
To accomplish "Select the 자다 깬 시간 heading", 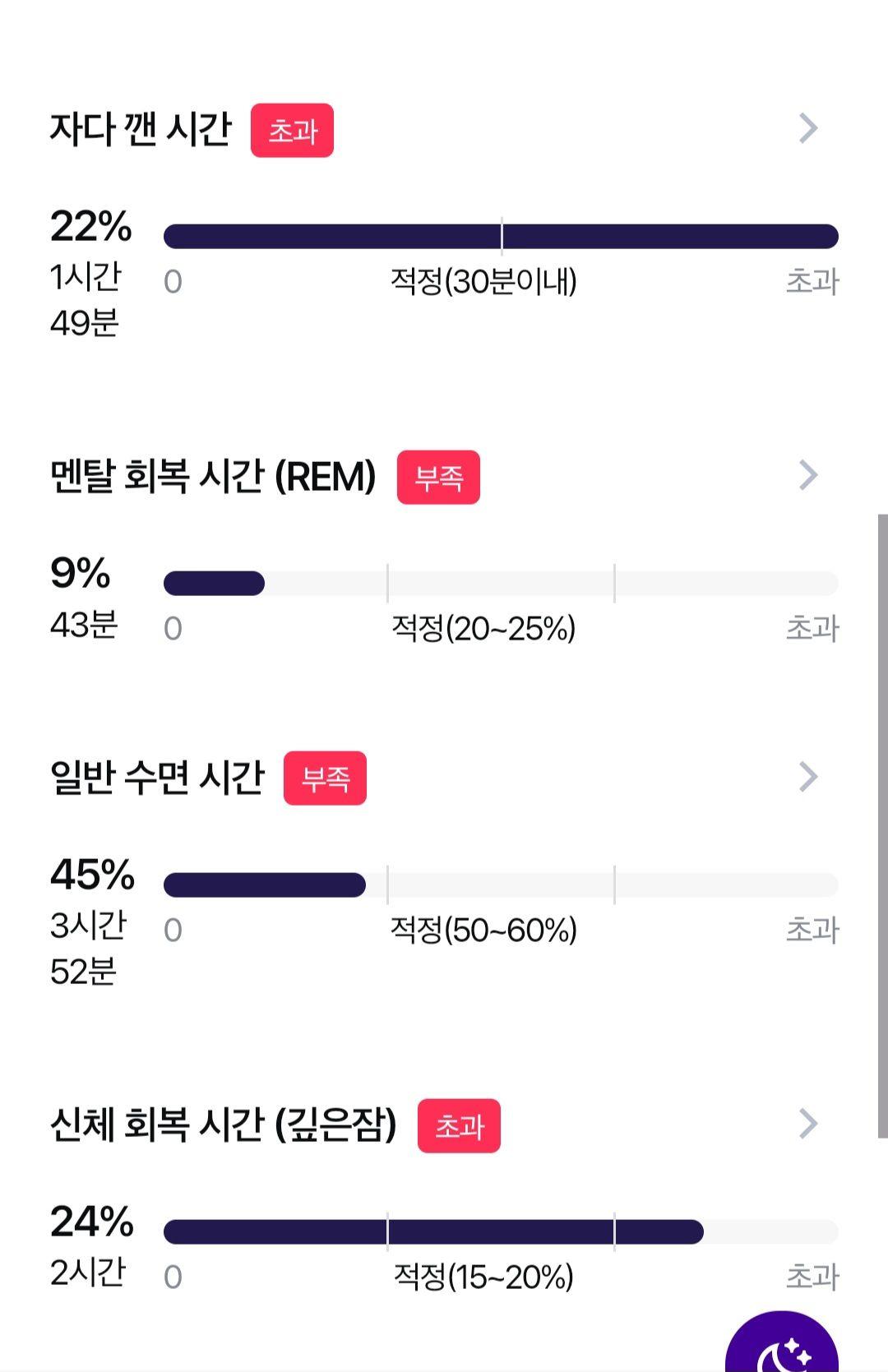I will point(141,129).
